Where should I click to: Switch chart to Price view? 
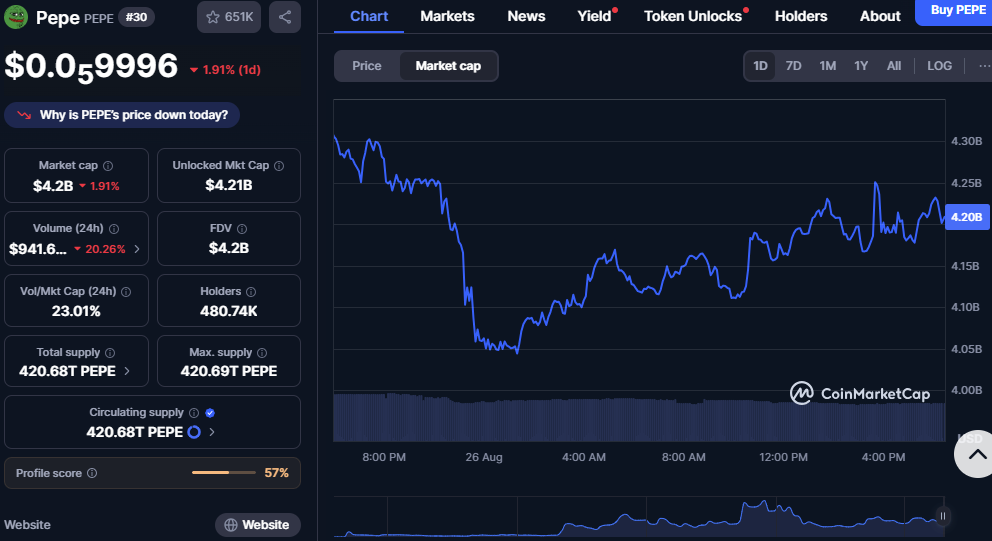(367, 66)
